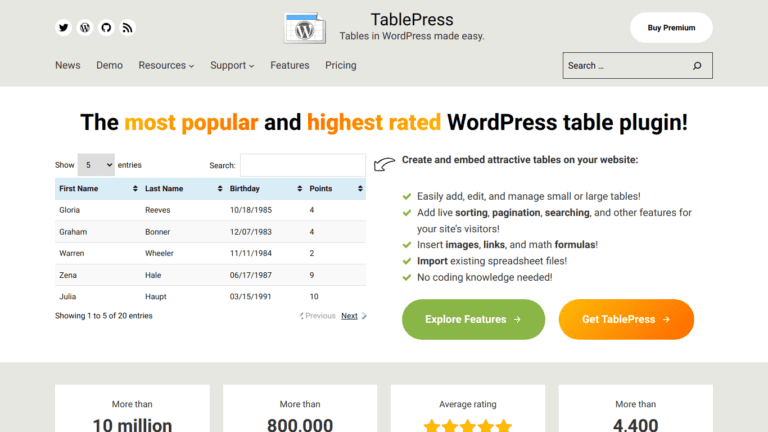Viewport: 768px width, 432px height.
Task: Go to the Demo page
Action: (x=109, y=66)
